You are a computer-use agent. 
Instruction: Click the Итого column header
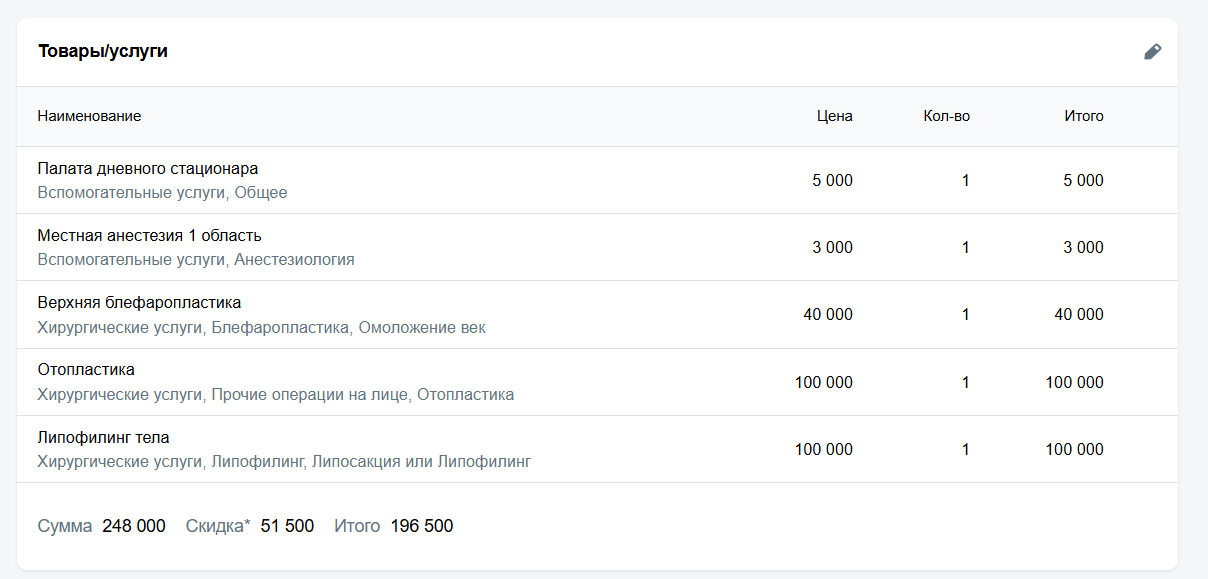(x=1083, y=116)
